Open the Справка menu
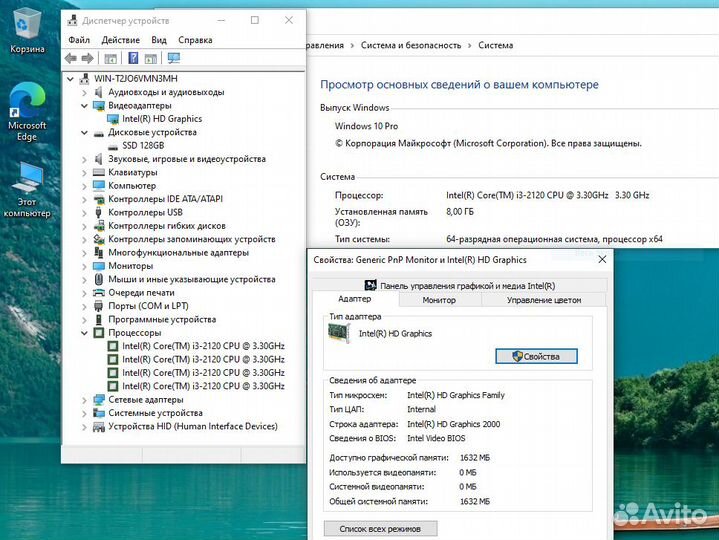Screen dimensions: 719x540 point(195,40)
